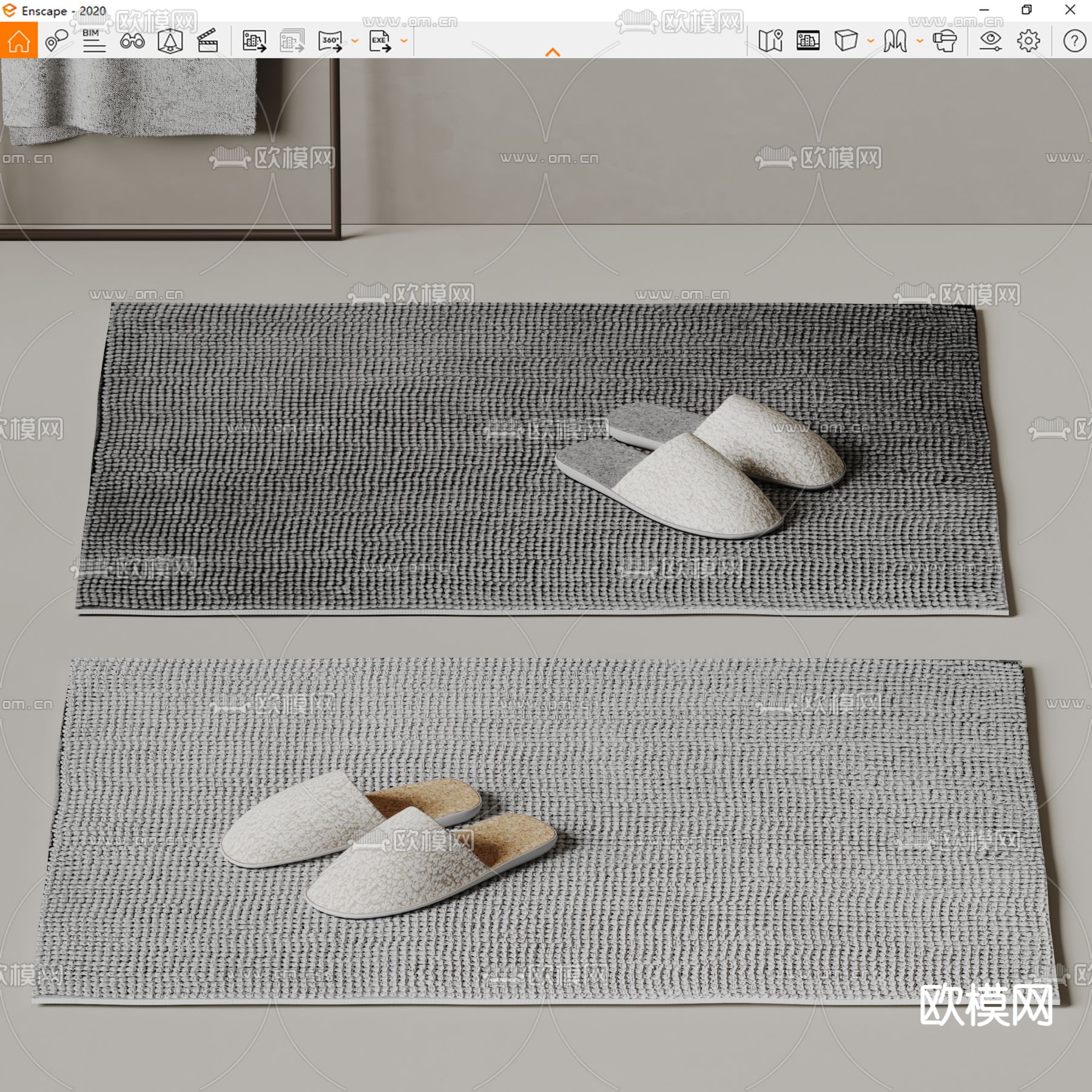Open the collaborative annotations tool
Screen dimensions: 1092x1092
coord(56,41)
